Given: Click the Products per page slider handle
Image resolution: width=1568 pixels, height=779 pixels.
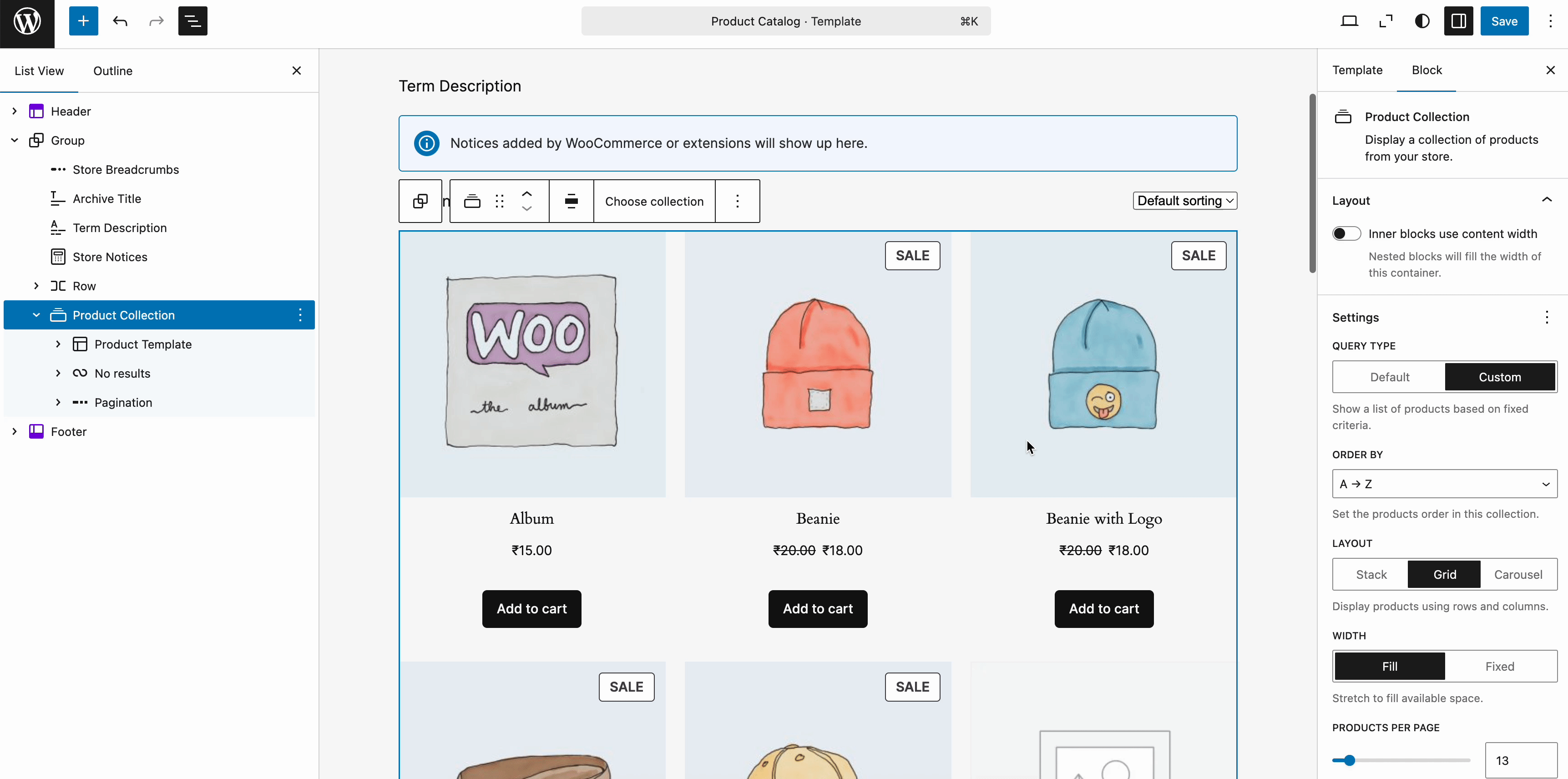Looking at the screenshot, I should click(1350, 760).
